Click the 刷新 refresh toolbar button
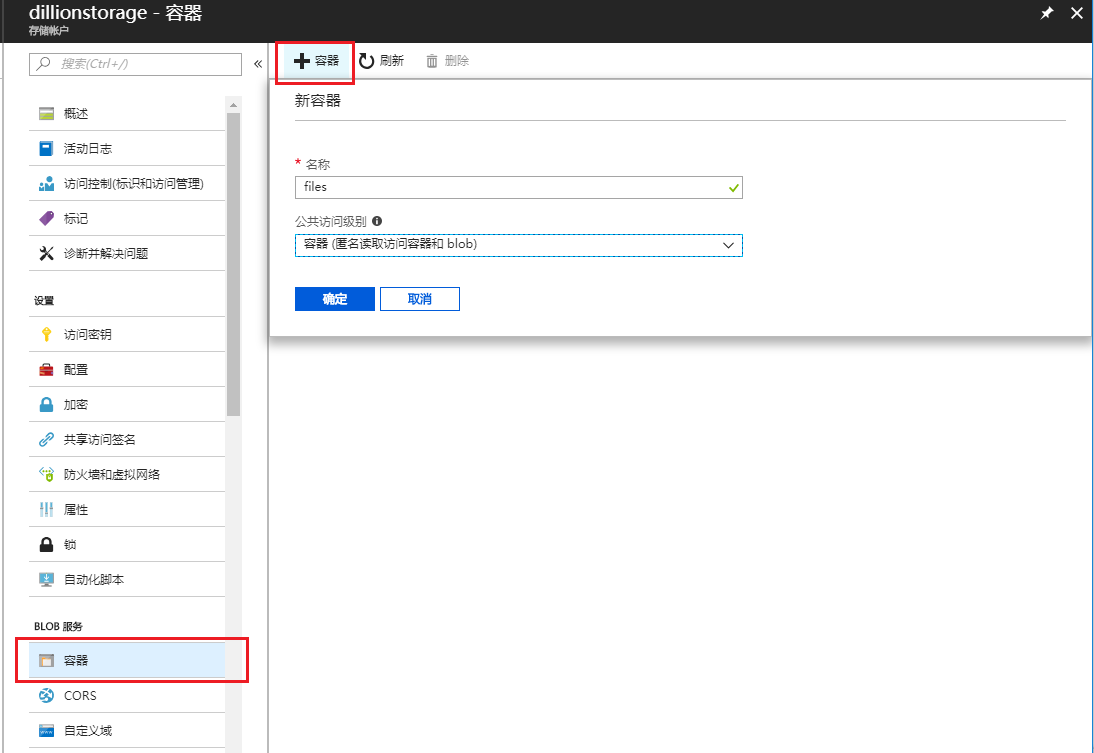The width and height of the screenshot is (1094, 753). click(x=381, y=61)
